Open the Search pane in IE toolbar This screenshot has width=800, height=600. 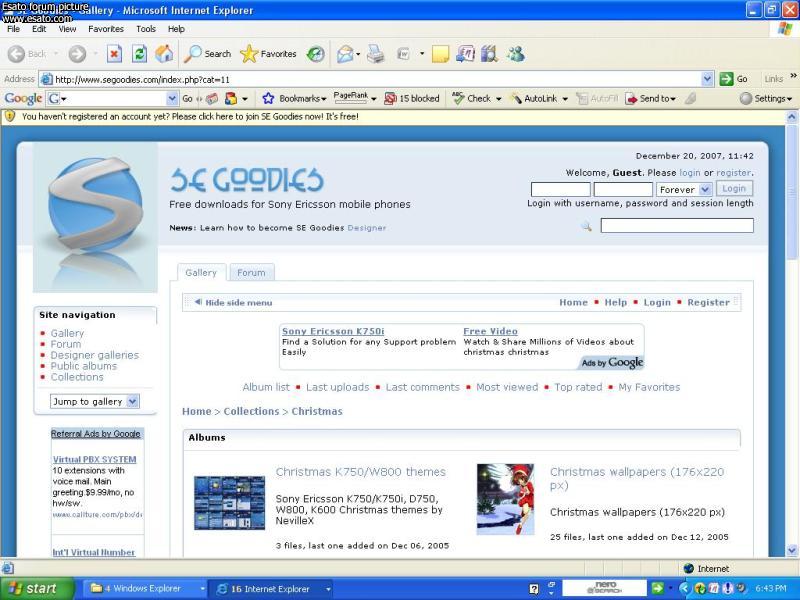pyautogui.click(x=207, y=54)
